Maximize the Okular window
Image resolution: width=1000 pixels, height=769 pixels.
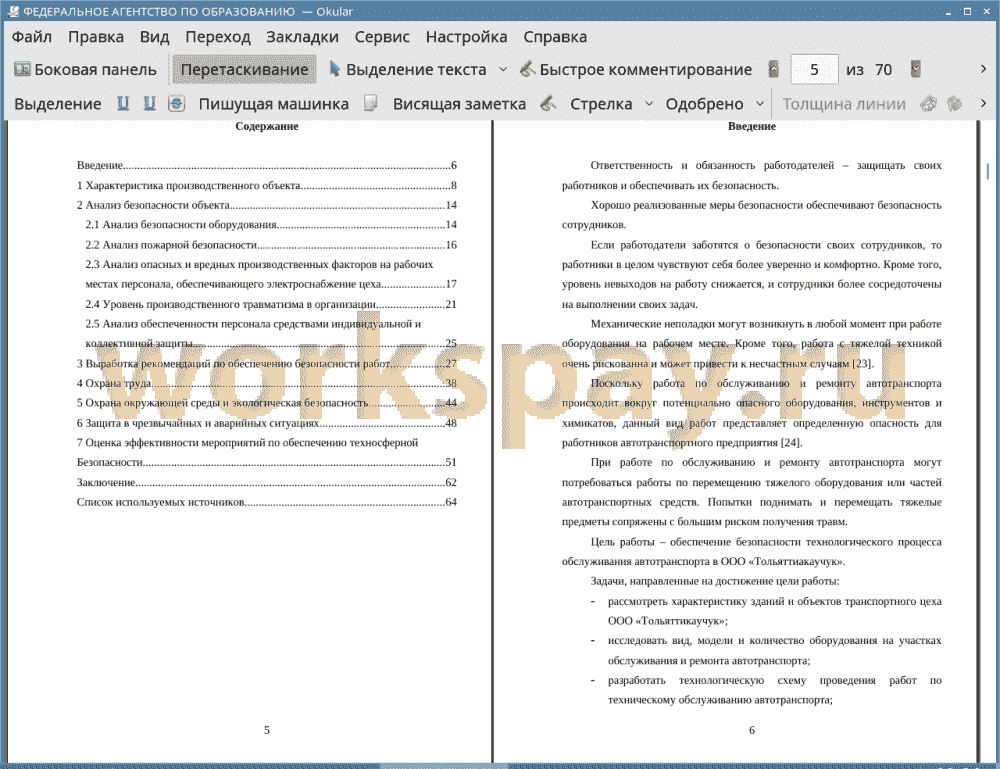[967, 11]
